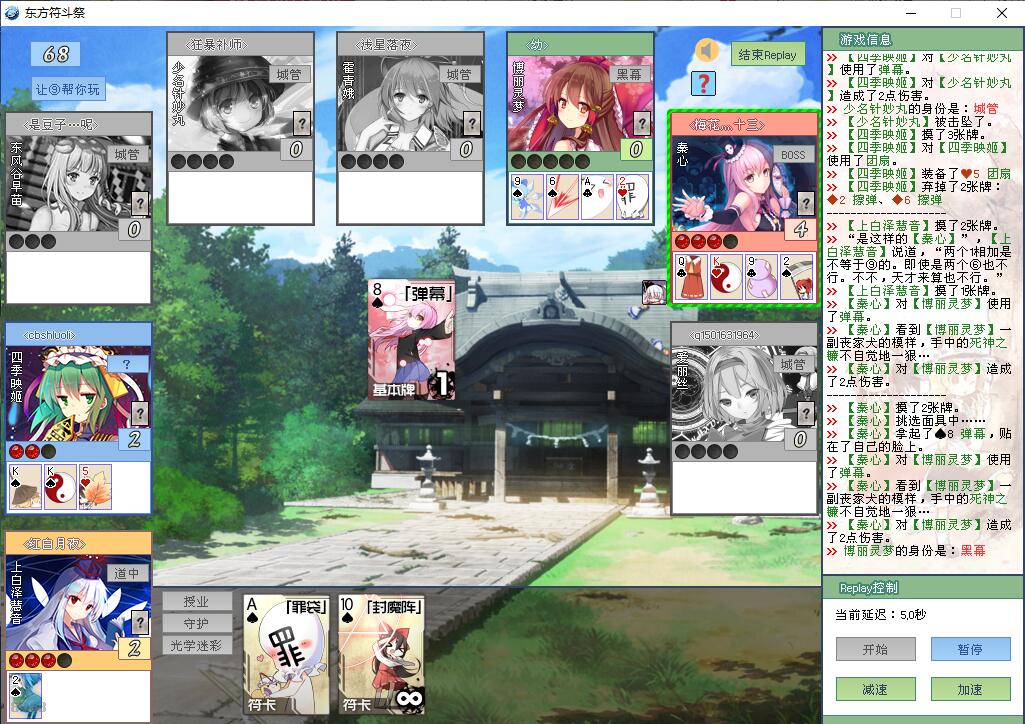
Task: Speed up the replay with 加速
Action: [971, 689]
